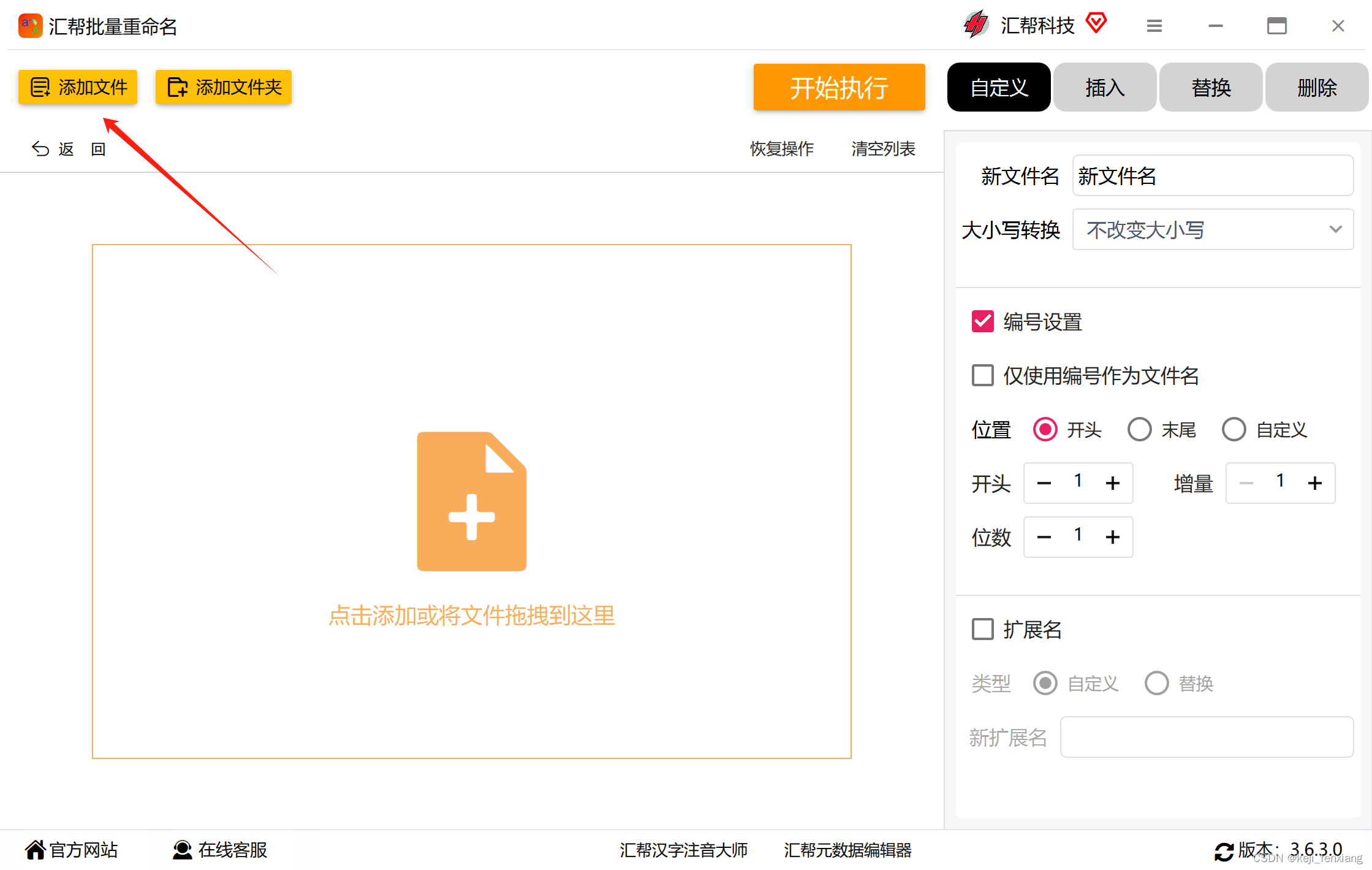Click into the 新文件名 input field

1212,176
